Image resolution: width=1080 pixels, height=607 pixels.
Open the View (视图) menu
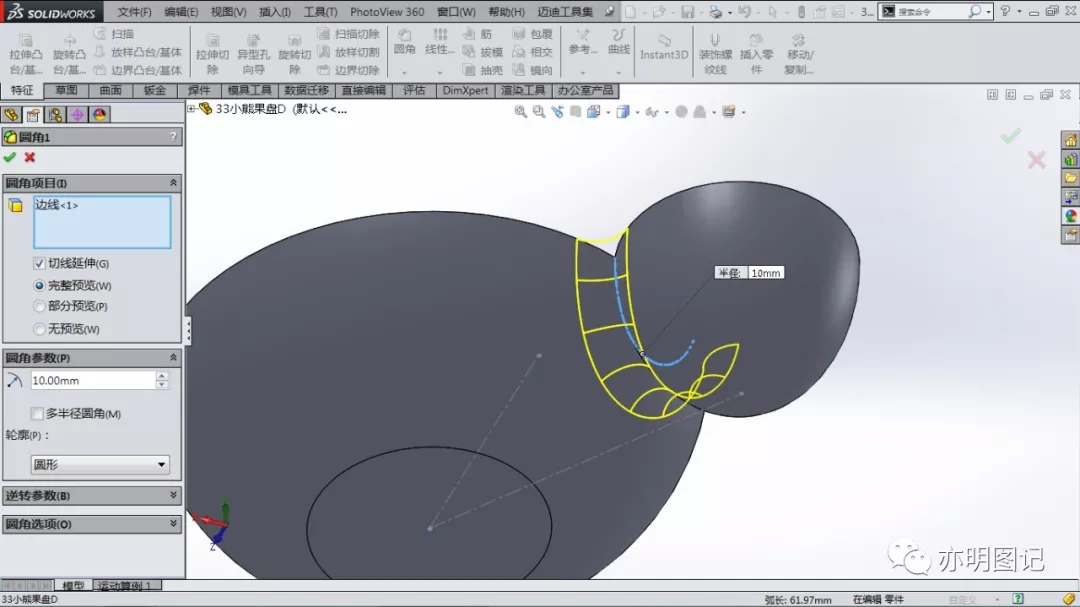tap(229, 12)
